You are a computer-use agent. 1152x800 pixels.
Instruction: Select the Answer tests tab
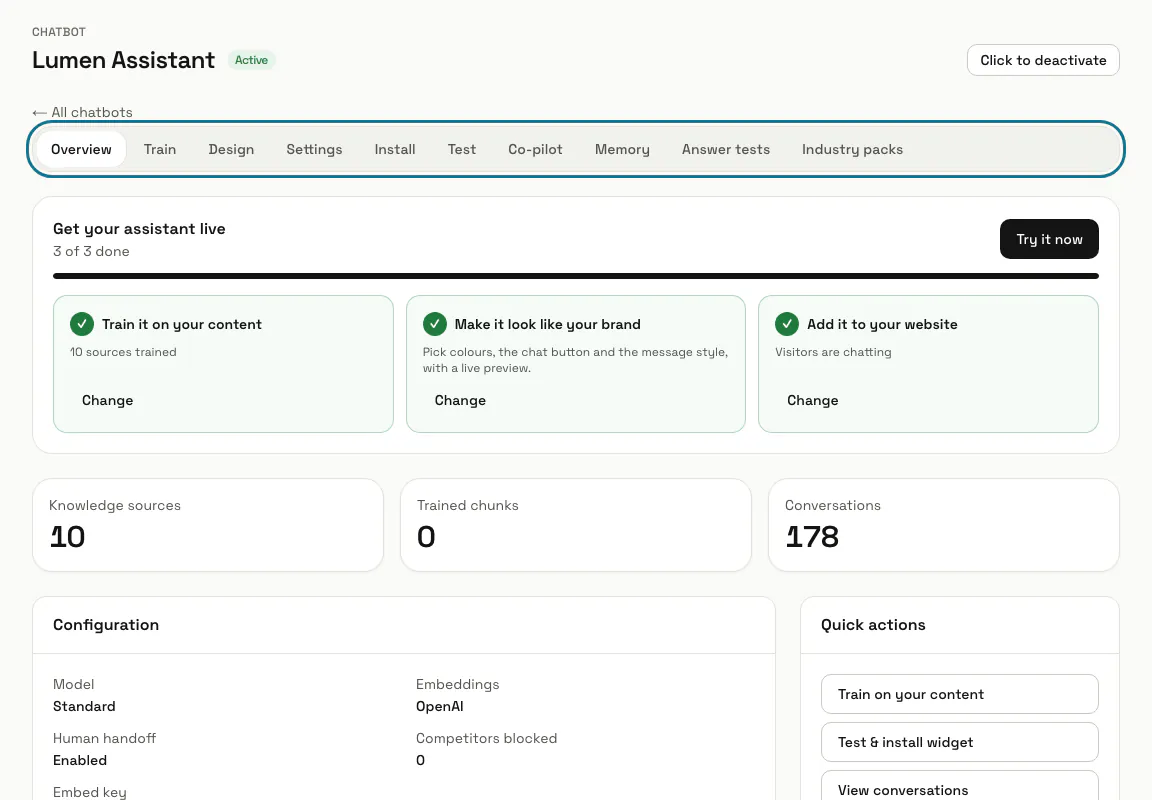[x=726, y=149]
